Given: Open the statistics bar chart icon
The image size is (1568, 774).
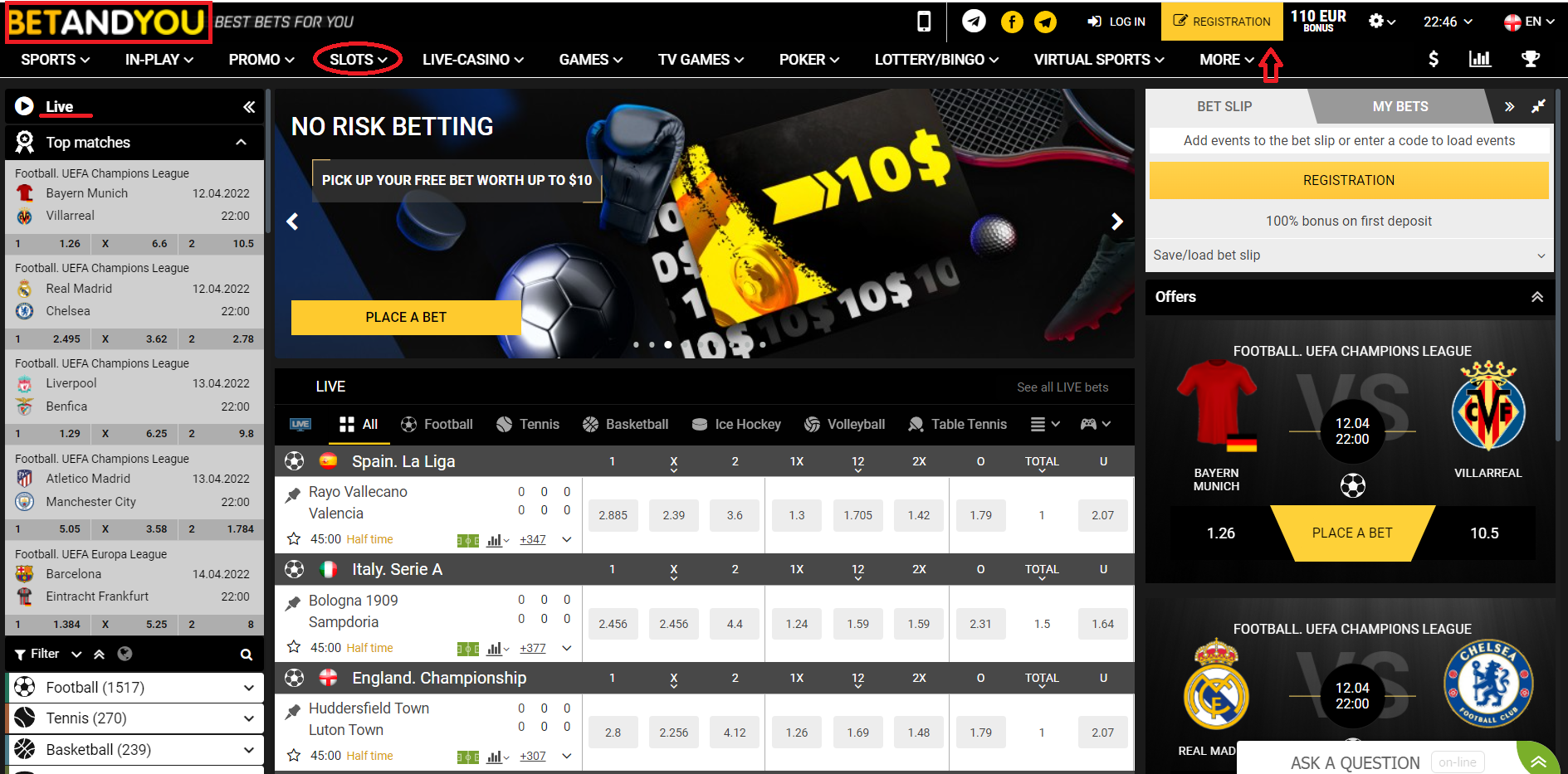Looking at the screenshot, I should [x=1480, y=59].
